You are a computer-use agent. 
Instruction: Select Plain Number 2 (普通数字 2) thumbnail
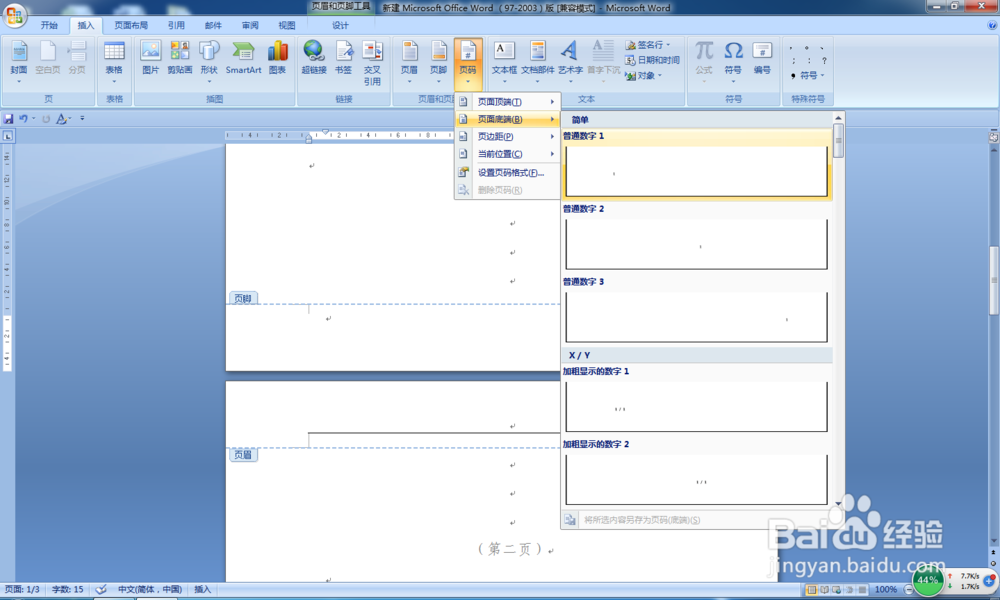coord(696,244)
